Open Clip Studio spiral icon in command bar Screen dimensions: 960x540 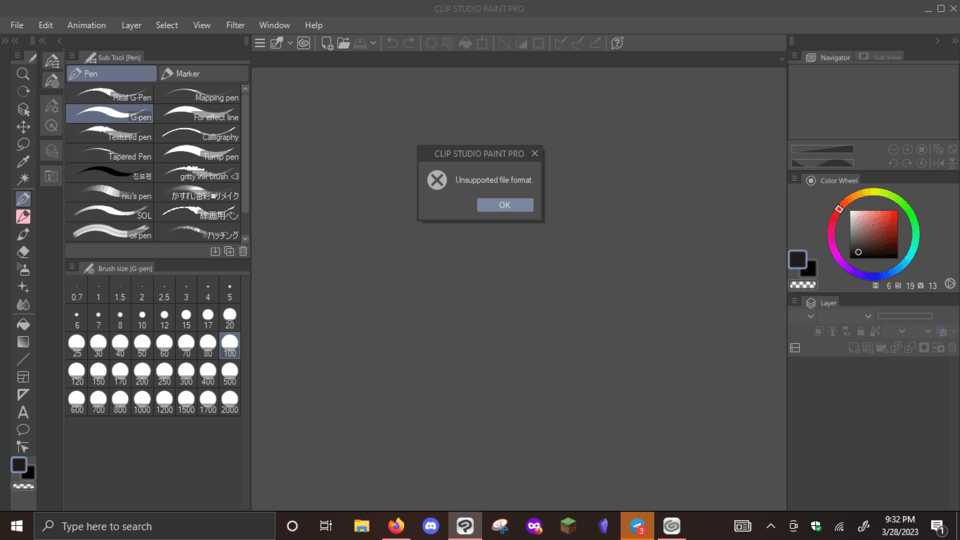click(304, 43)
